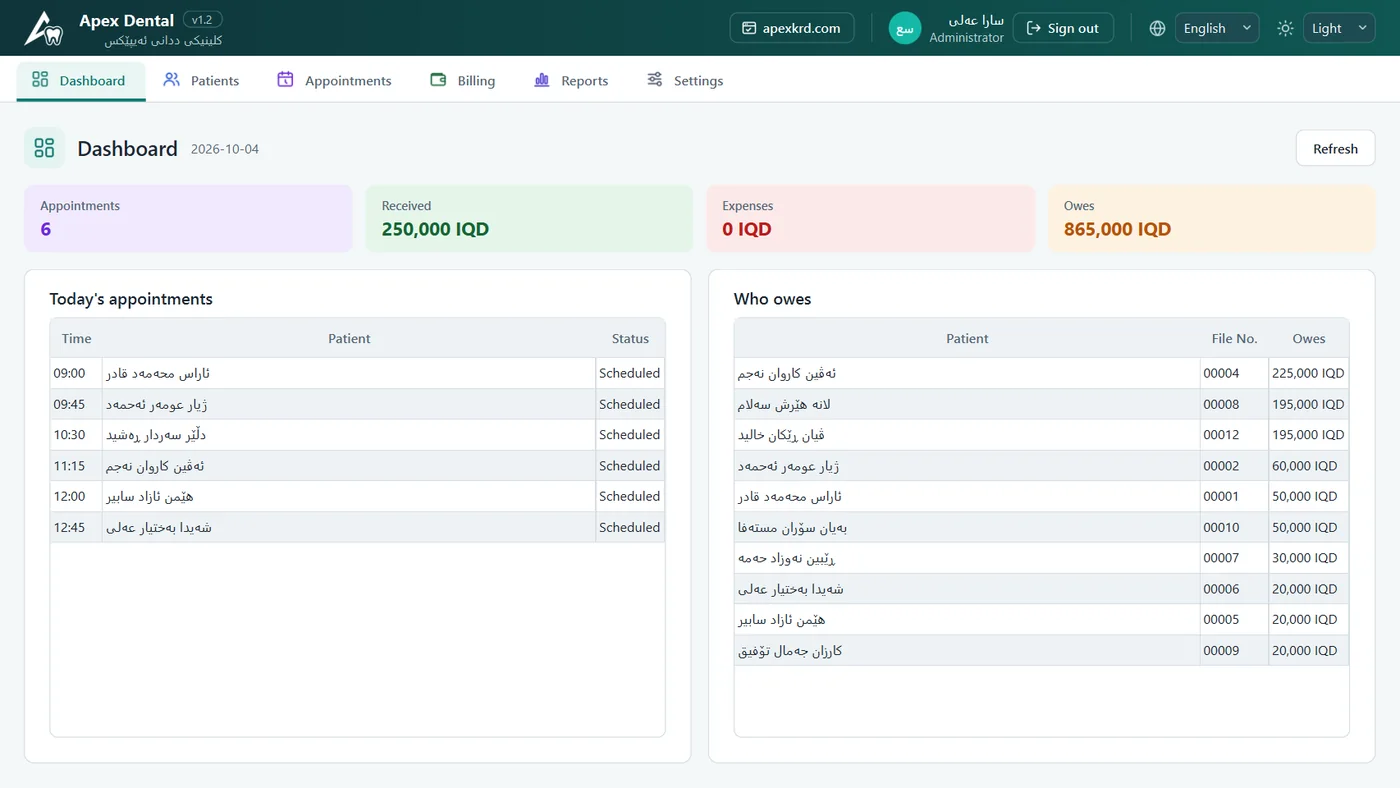Open the Billing tab
The image size is (1400, 788).
click(463, 81)
